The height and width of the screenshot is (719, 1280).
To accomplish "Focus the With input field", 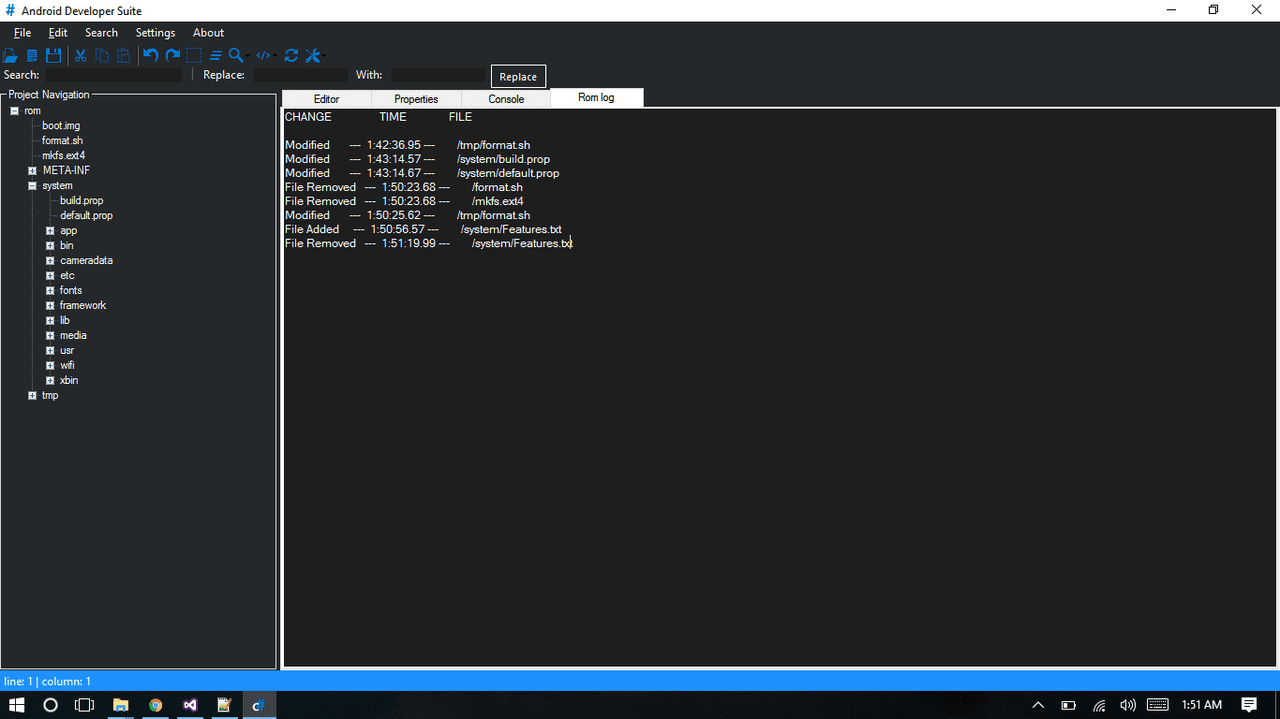I will (x=437, y=75).
